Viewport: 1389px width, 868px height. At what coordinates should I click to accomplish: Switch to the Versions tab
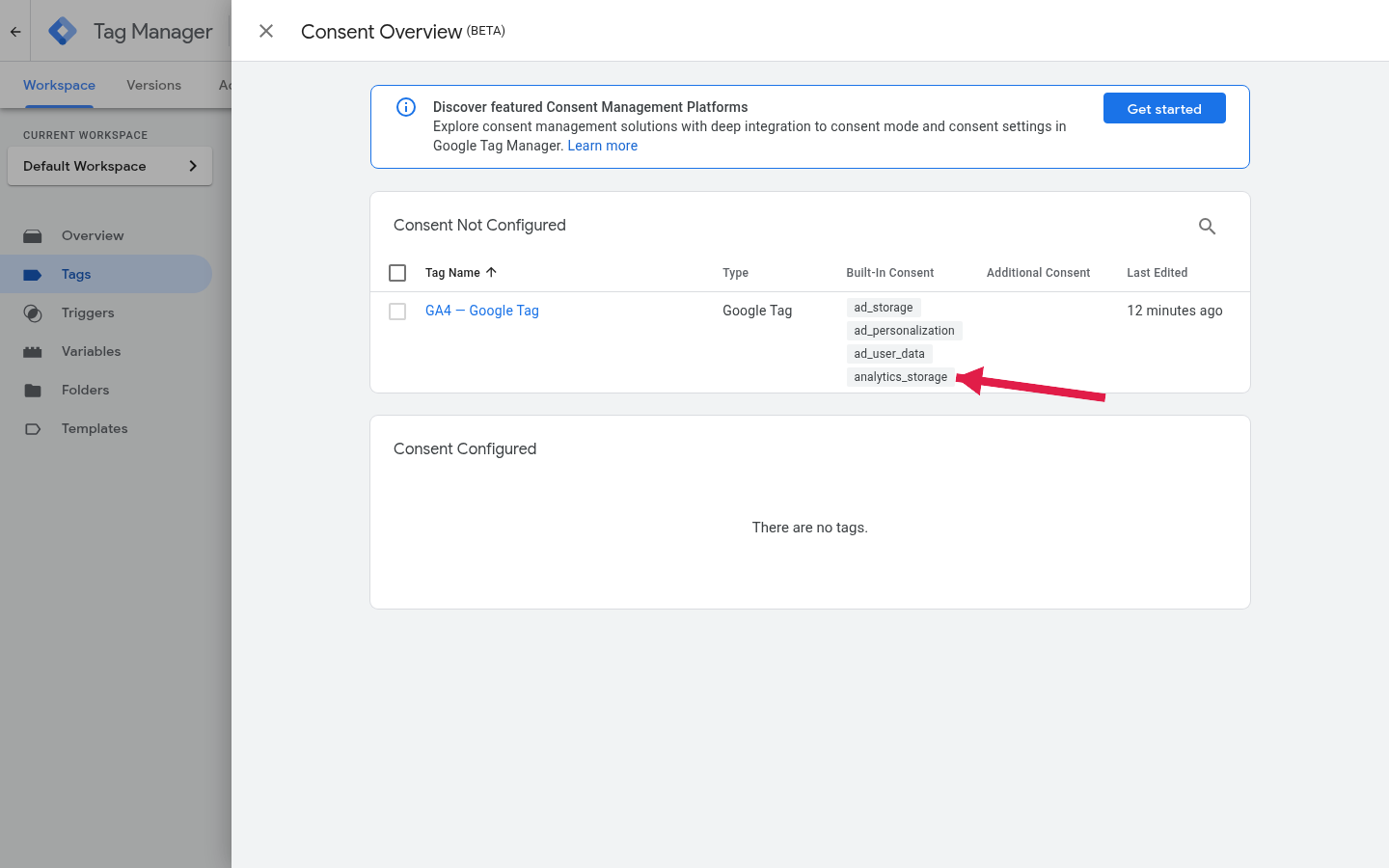153,85
